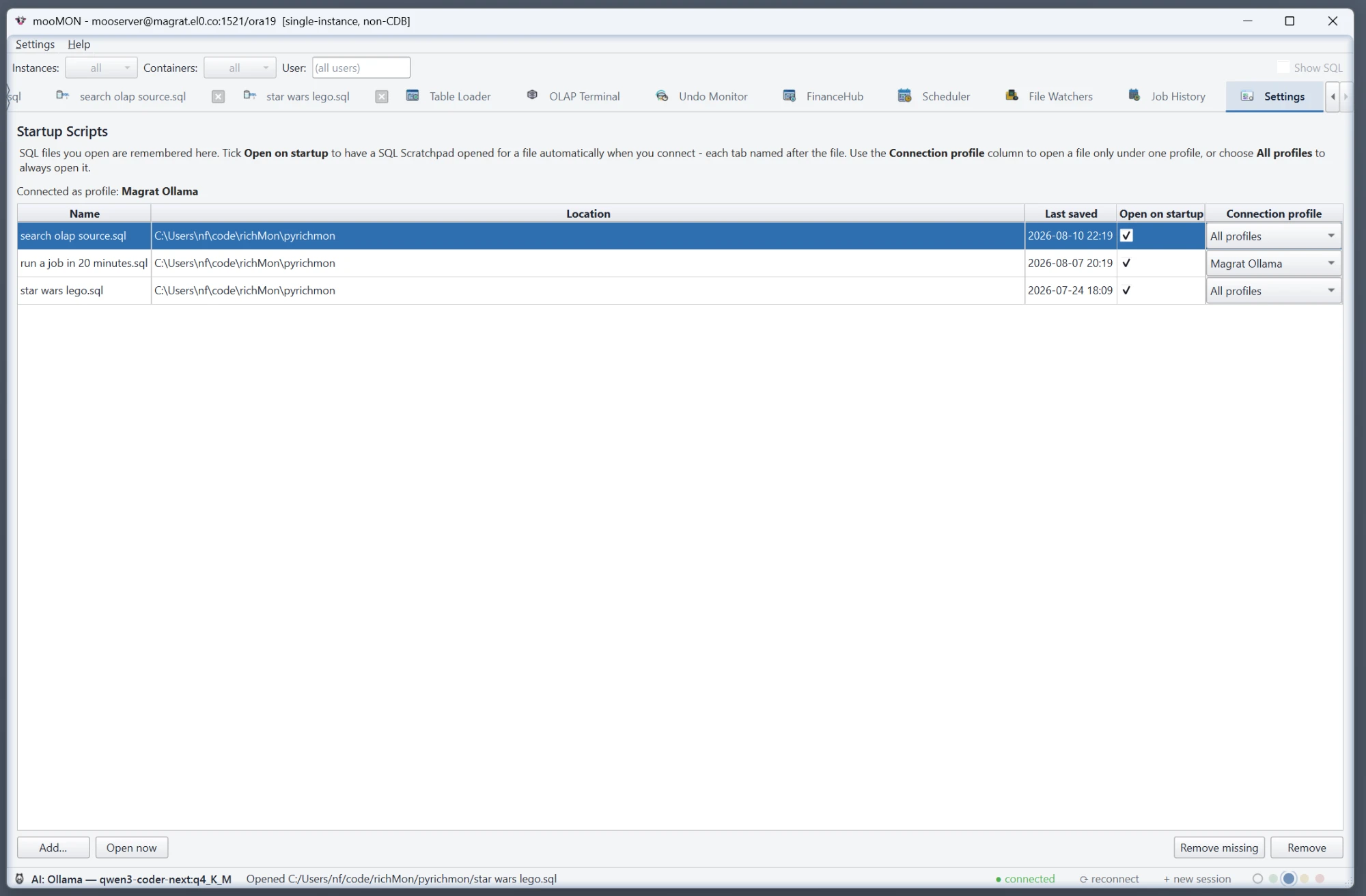This screenshot has height=896, width=1366.
Task: Click the OLAP Terminal cube icon
Action: 532,95
